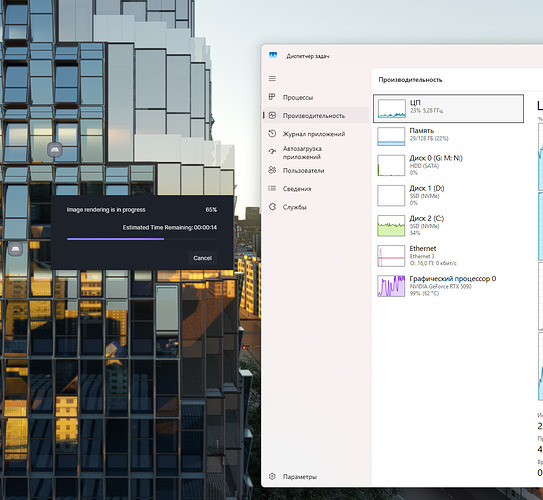
Task: Open the Журнал приложений history icon
Action: (272, 133)
